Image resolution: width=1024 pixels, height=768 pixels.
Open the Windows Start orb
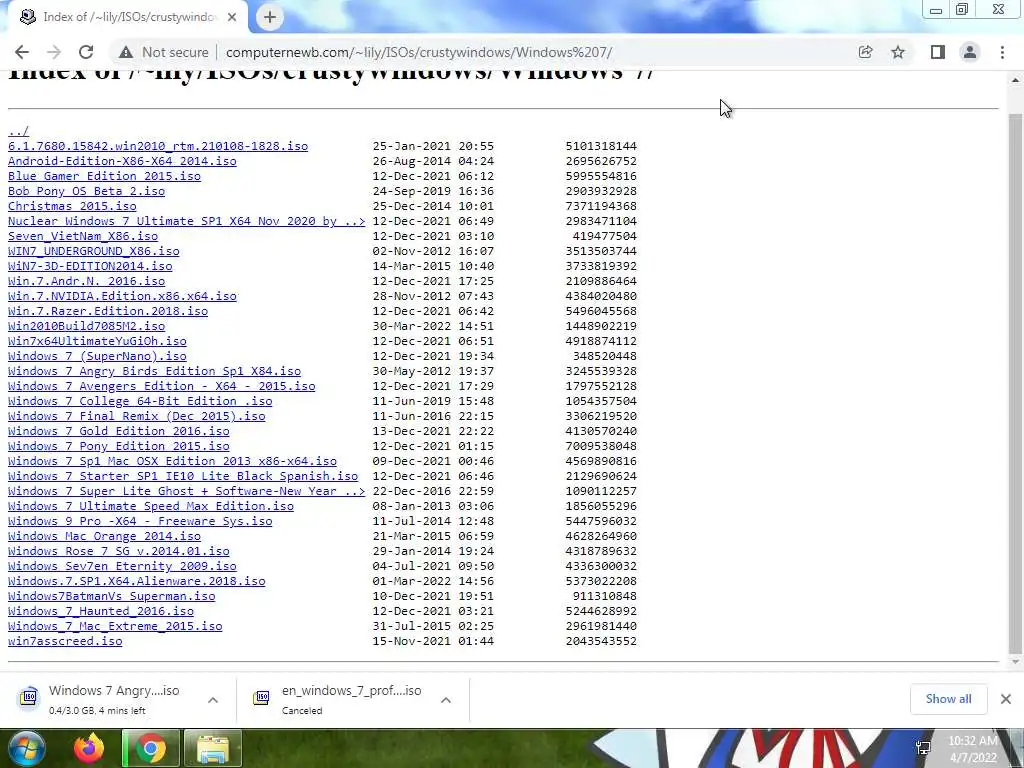(x=27, y=748)
